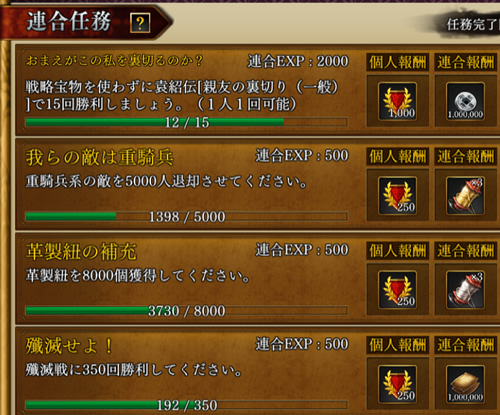Click the 任務完了 label at top right
500x415 pixels.
(473, 24)
